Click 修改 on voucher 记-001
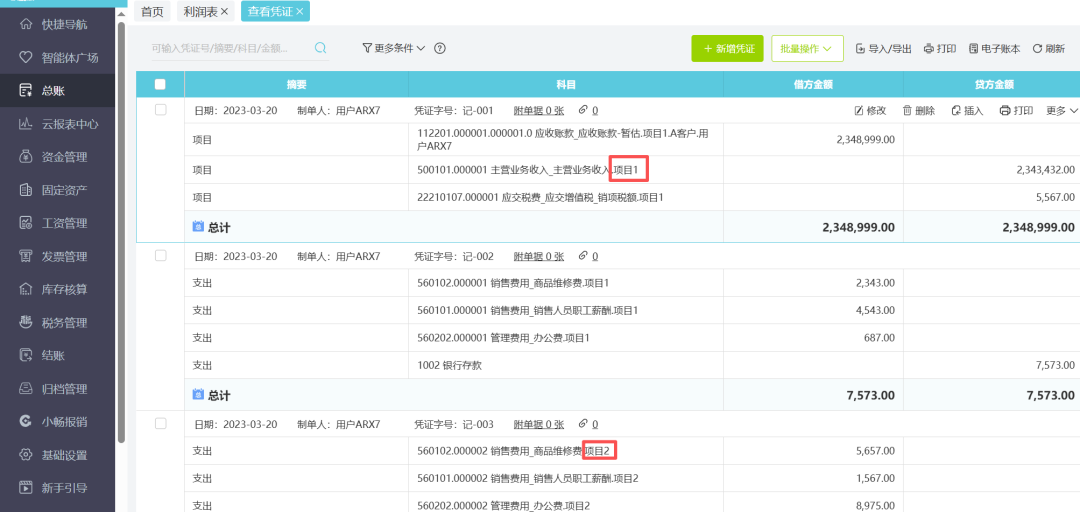 [870, 111]
